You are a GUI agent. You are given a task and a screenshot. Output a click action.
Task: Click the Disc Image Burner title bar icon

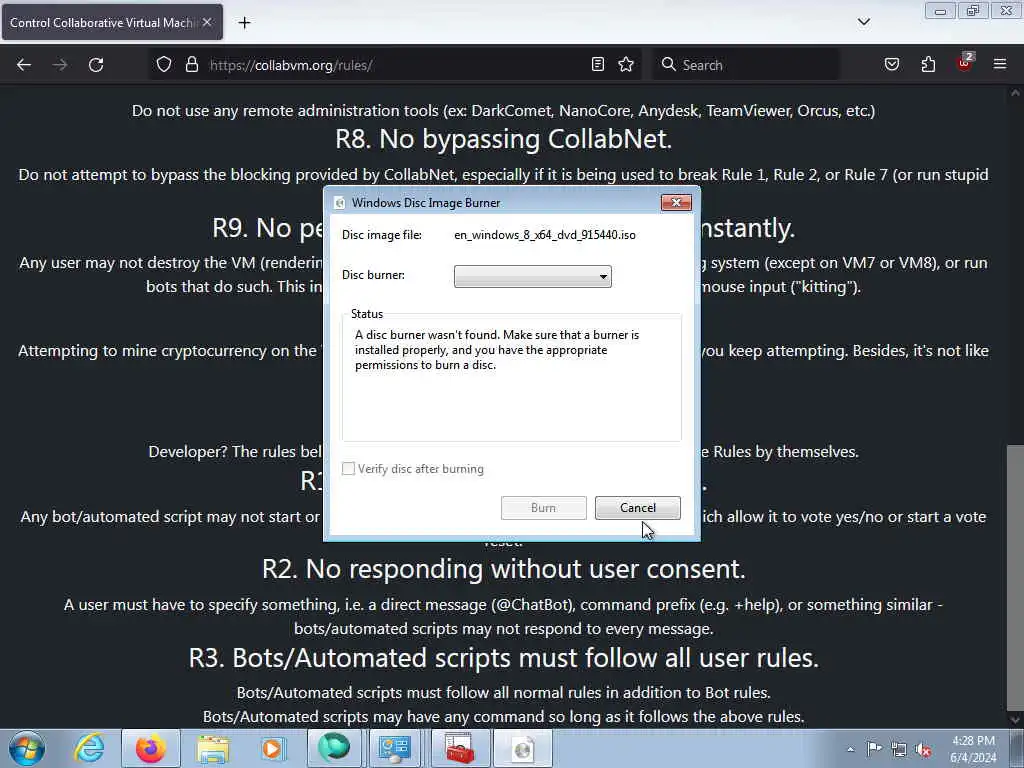[339, 203]
